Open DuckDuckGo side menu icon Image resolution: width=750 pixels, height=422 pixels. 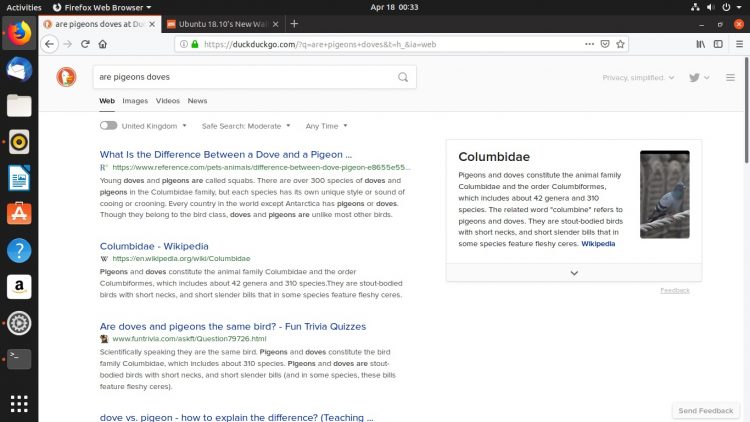pyautogui.click(x=730, y=78)
